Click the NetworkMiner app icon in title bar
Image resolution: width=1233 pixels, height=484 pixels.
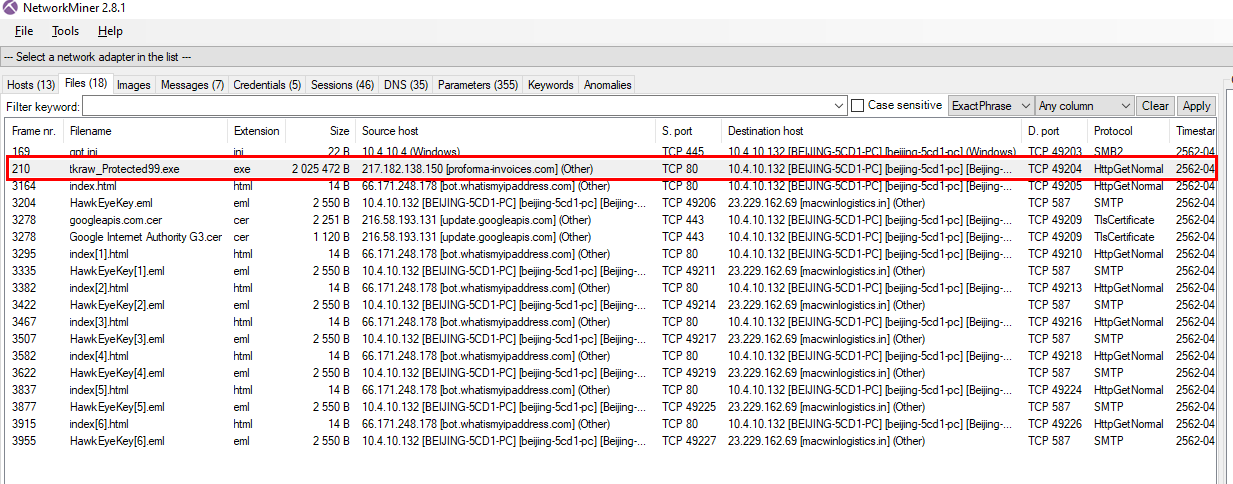click(x=10, y=8)
